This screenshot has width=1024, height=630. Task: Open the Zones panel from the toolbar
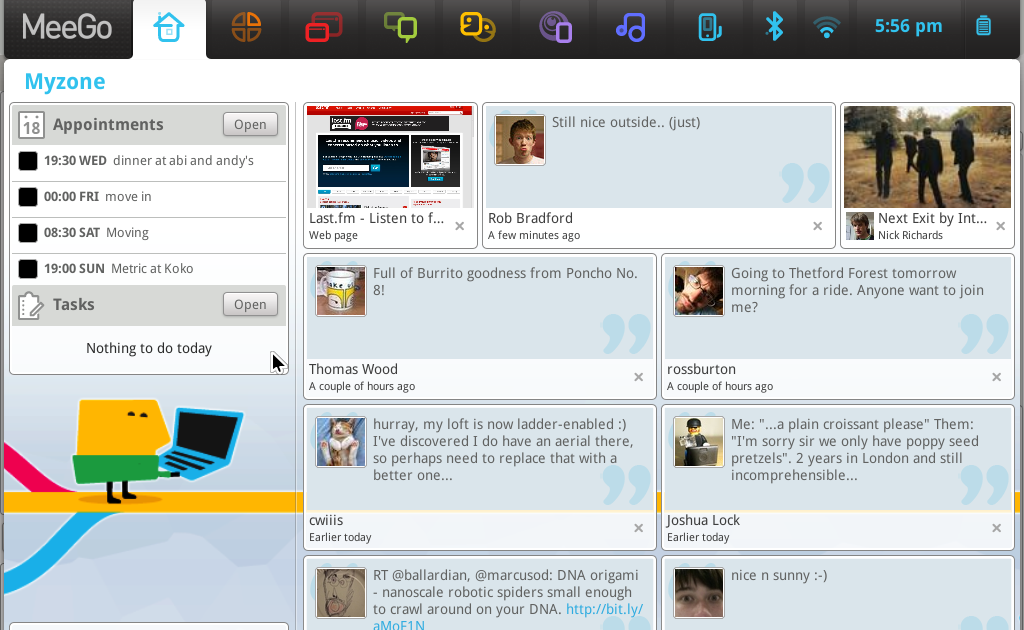[x=245, y=27]
